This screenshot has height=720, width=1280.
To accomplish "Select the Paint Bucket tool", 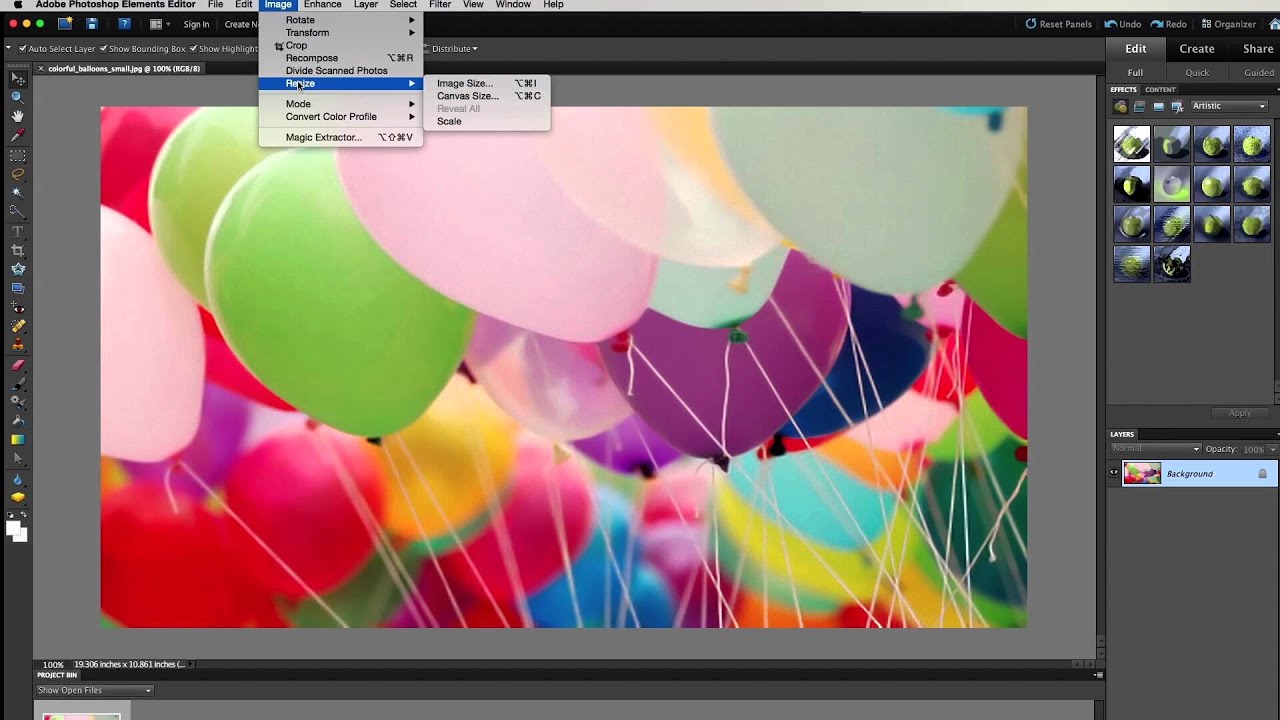I will pos(18,420).
